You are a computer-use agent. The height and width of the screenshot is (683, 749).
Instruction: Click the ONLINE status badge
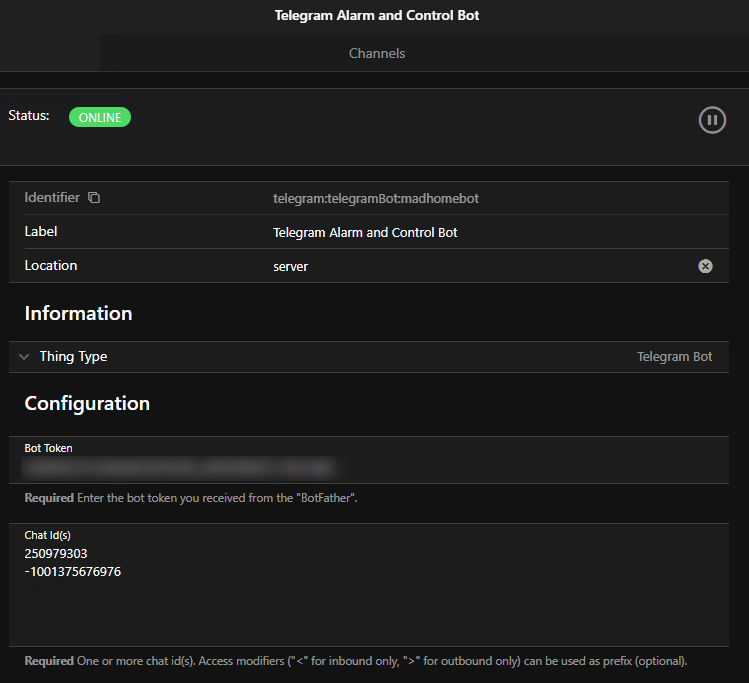coord(100,117)
